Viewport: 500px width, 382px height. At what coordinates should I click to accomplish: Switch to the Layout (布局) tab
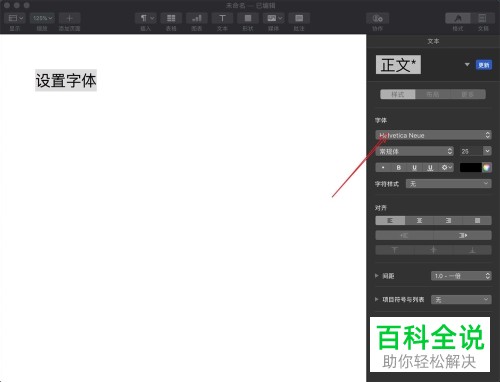point(433,94)
